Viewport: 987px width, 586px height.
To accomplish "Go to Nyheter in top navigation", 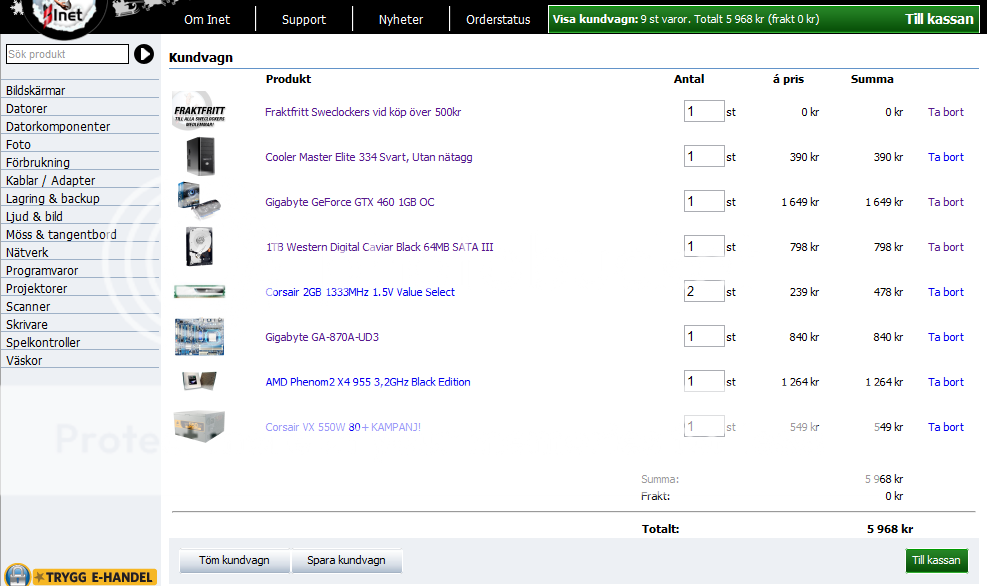I will pos(401,19).
